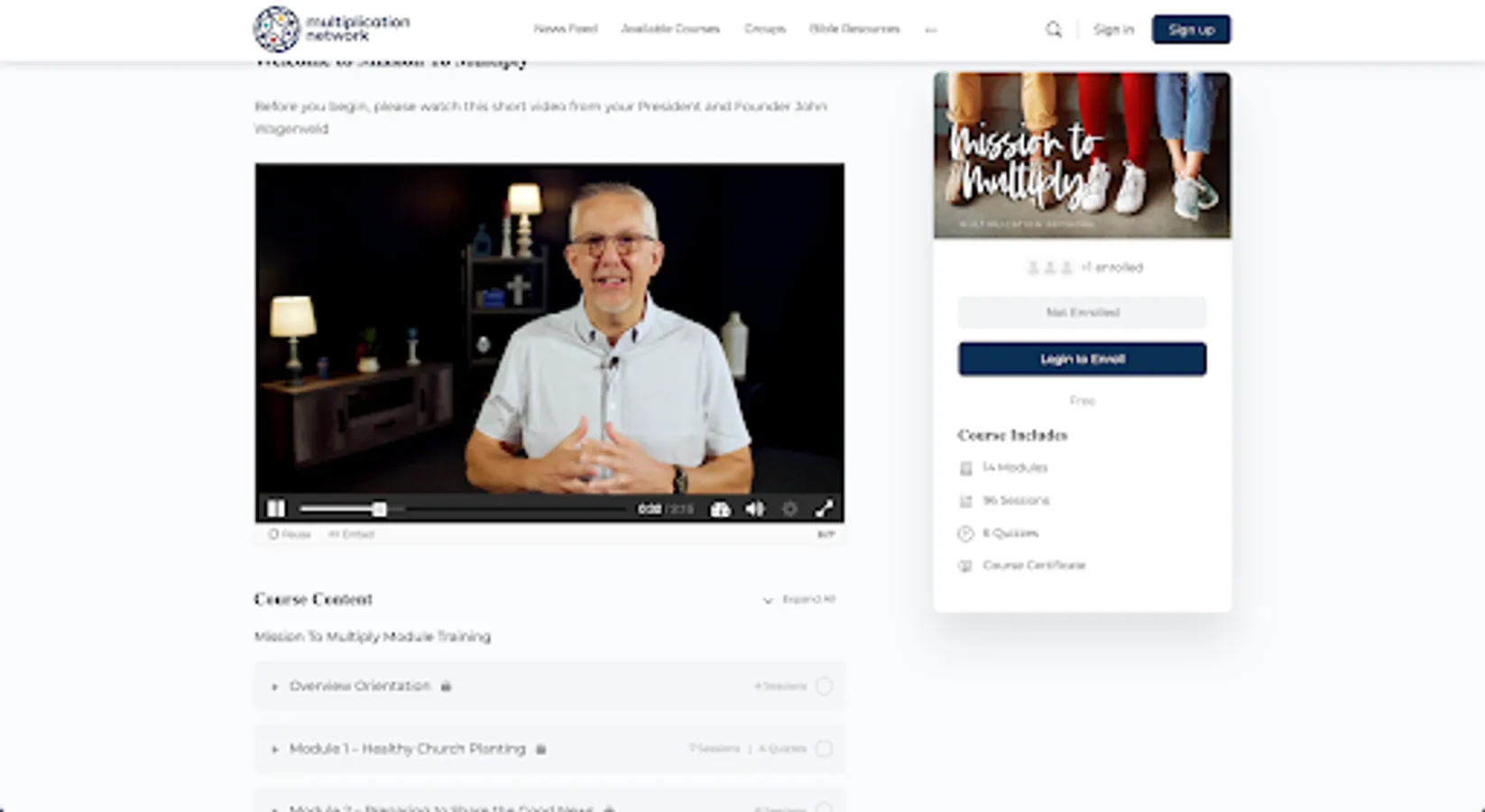This screenshot has height=812, width=1485.
Task: Click the Free price label
Action: pyautogui.click(x=1083, y=401)
